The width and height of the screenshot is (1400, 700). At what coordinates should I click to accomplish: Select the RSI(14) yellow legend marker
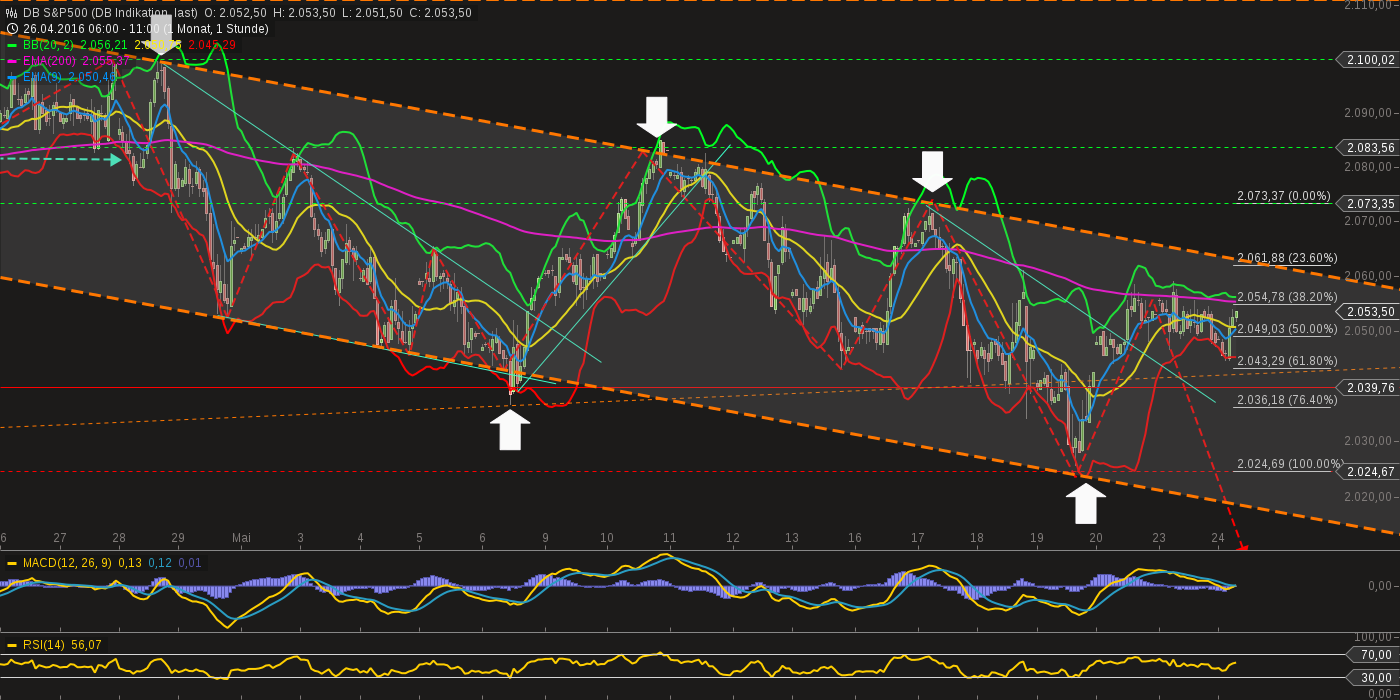(12, 644)
